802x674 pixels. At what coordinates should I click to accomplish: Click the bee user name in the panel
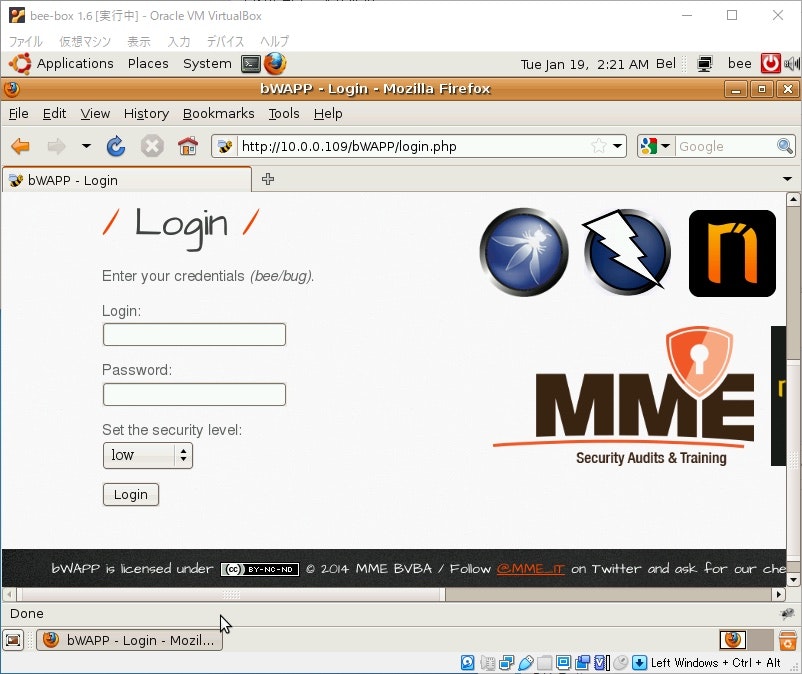[739, 63]
